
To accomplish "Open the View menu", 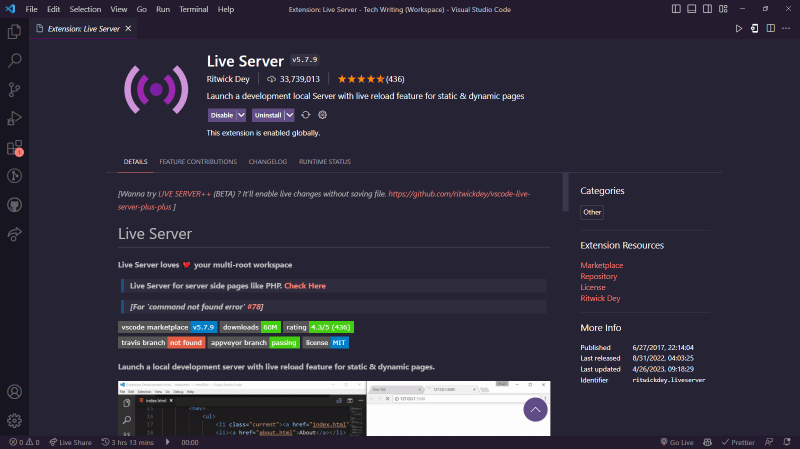I will point(118,9).
